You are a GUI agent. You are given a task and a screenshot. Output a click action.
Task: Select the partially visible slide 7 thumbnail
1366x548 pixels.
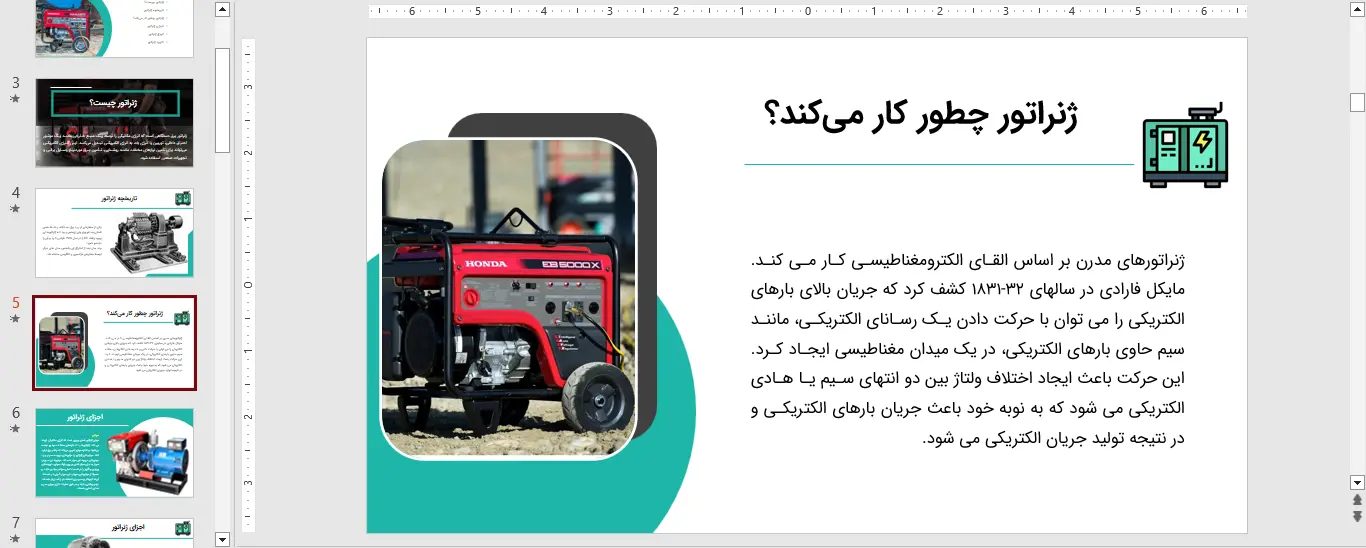tap(114, 533)
